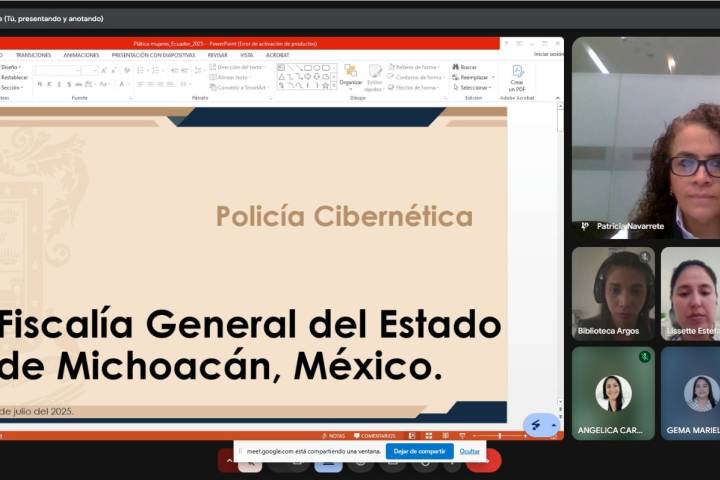Select the Biblioteca Argos participant tile
The width and height of the screenshot is (720, 480).
point(613,294)
